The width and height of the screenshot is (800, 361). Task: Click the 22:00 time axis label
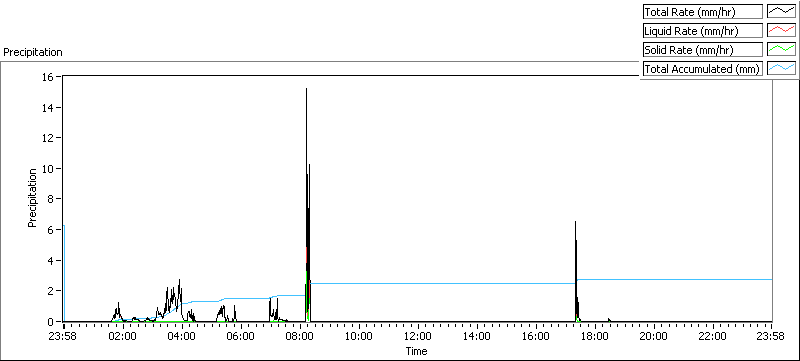[x=713, y=336]
